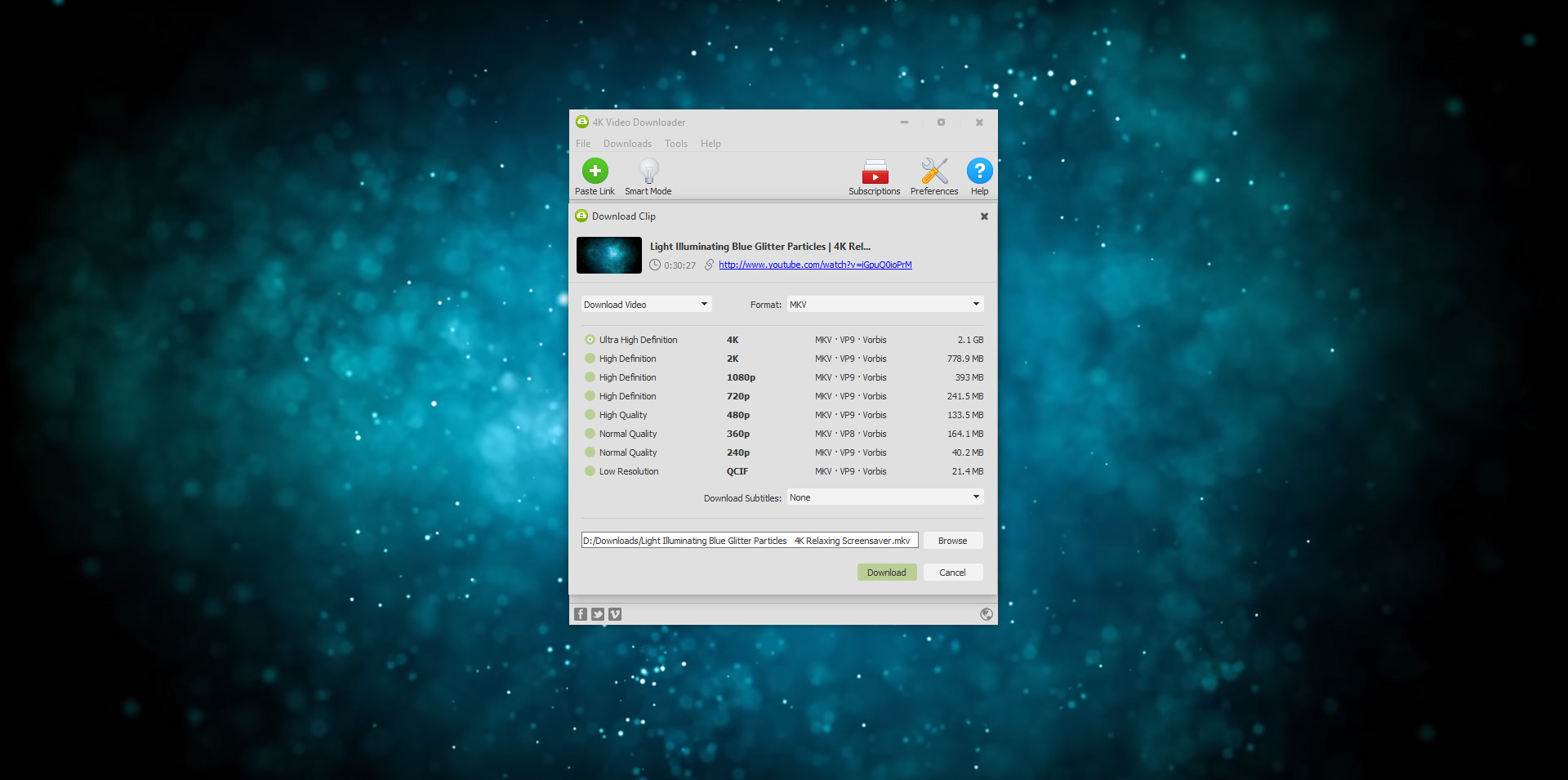This screenshot has width=1568, height=780.
Task: Click the link chain icon beside URL
Action: (709, 265)
